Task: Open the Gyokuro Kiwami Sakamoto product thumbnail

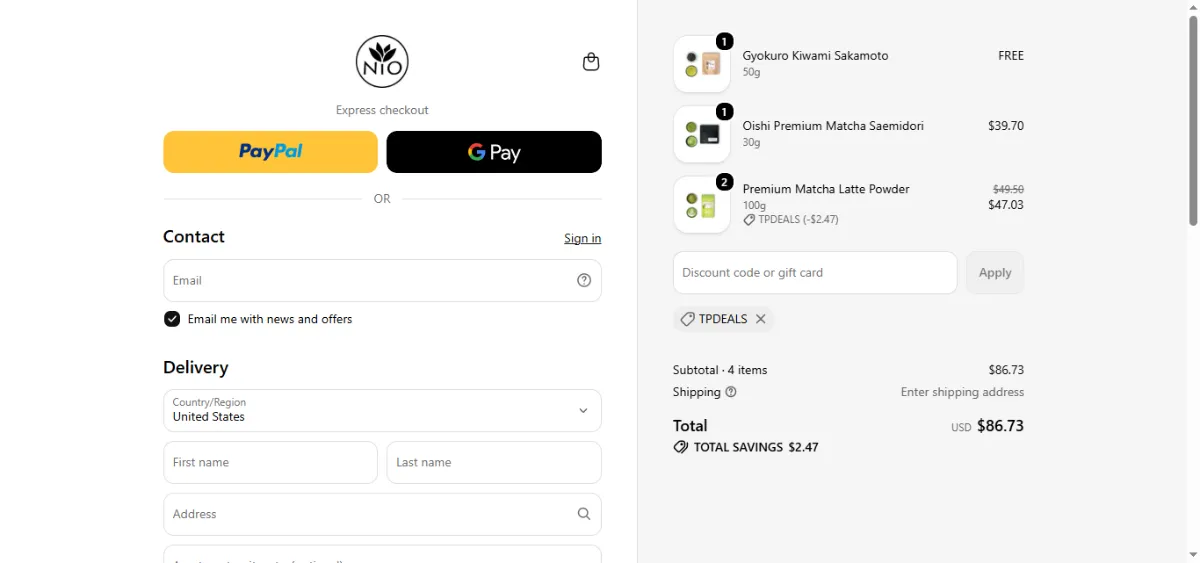Action: coord(702,64)
